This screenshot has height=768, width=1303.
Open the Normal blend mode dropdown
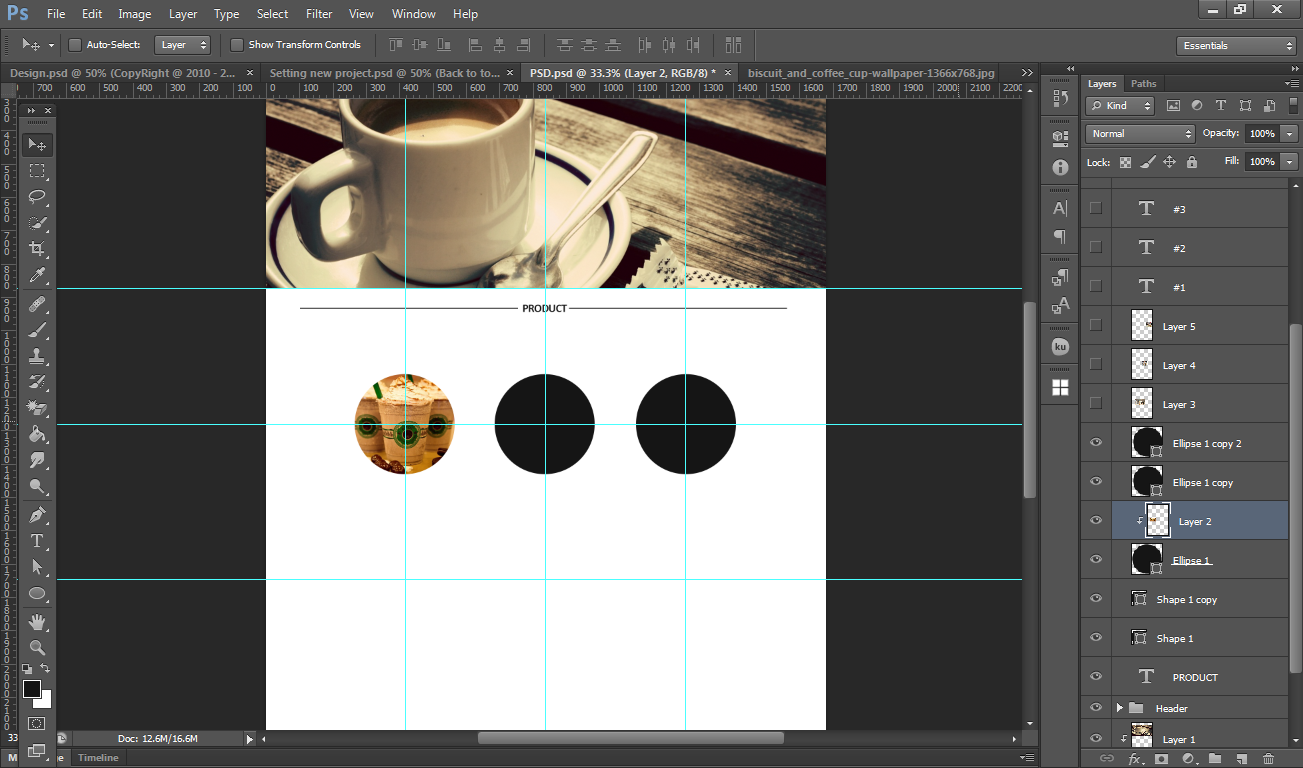point(1140,133)
